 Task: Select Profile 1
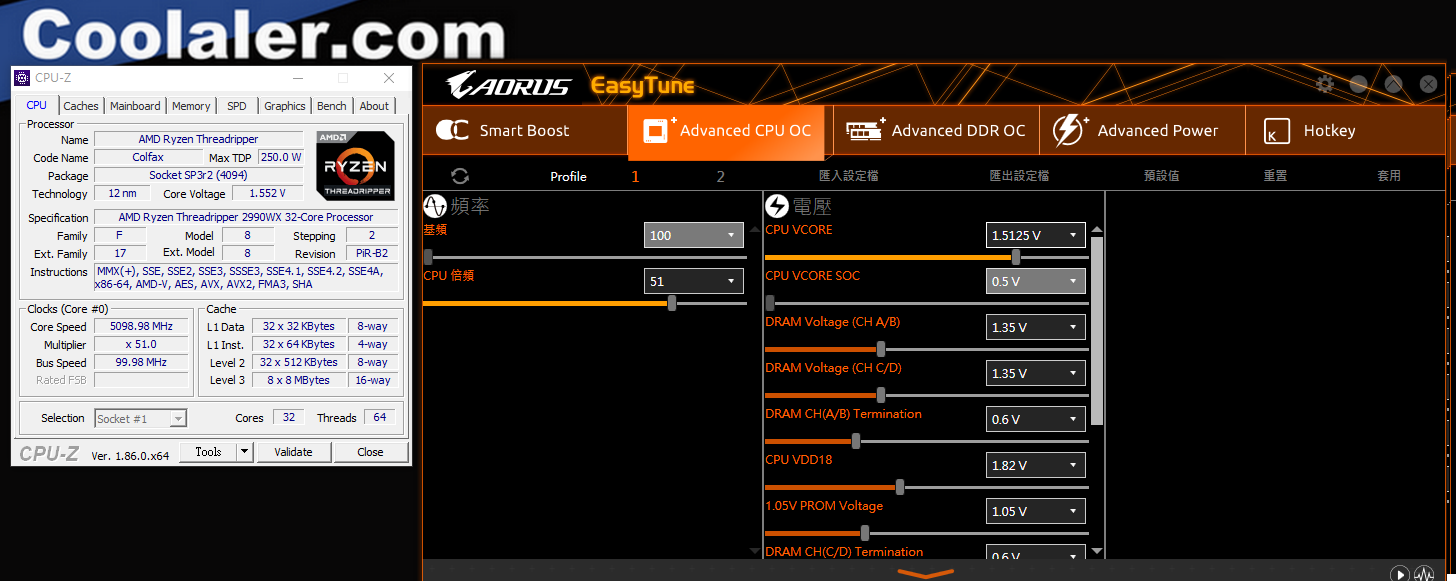pos(635,177)
